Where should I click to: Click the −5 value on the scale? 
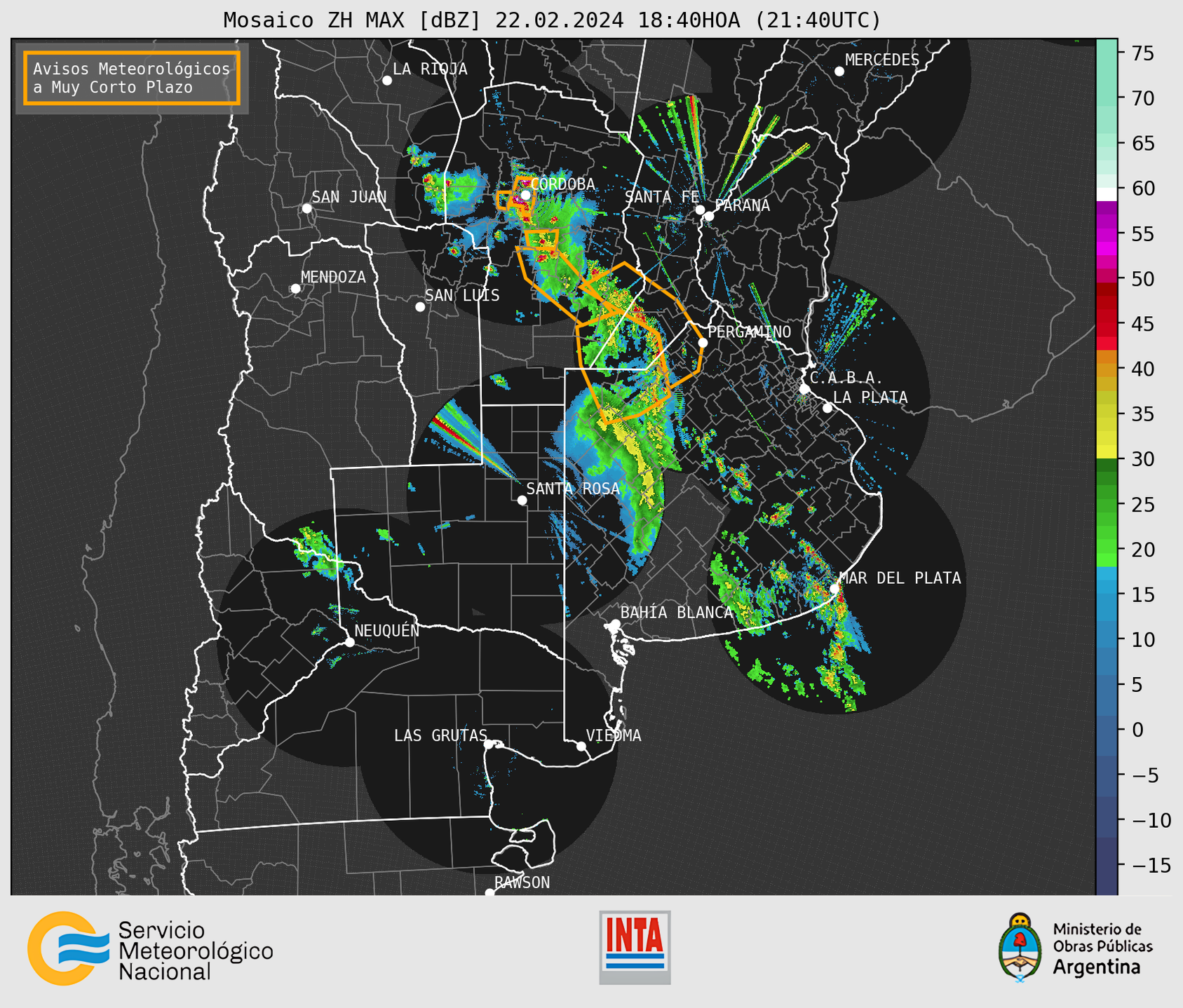[x=1145, y=775]
